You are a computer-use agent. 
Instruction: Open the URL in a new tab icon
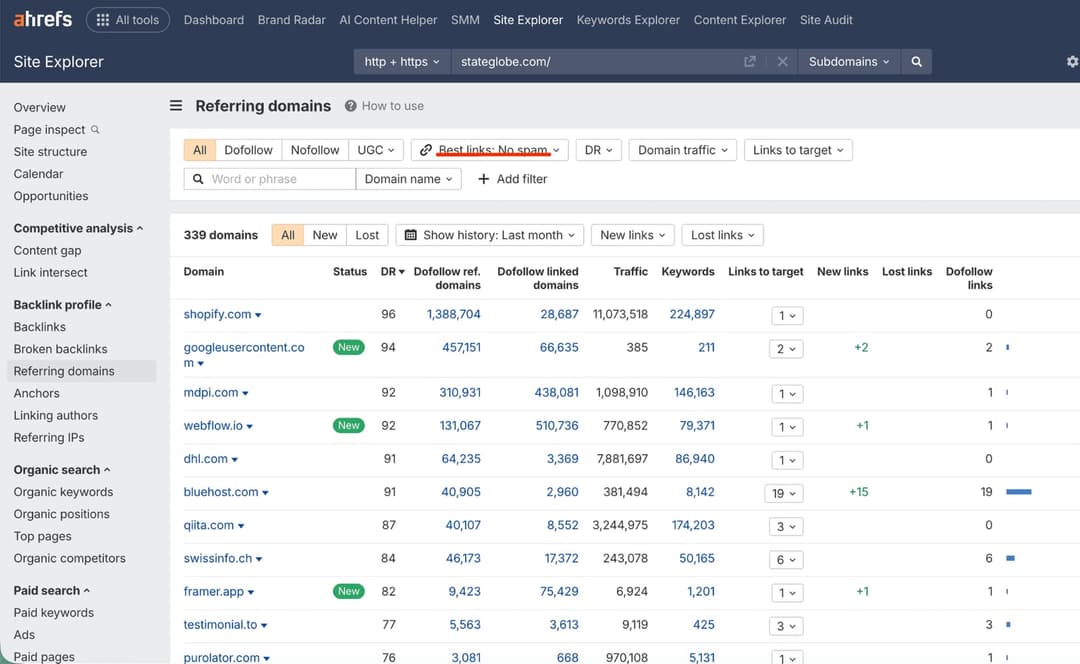(749, 61)
